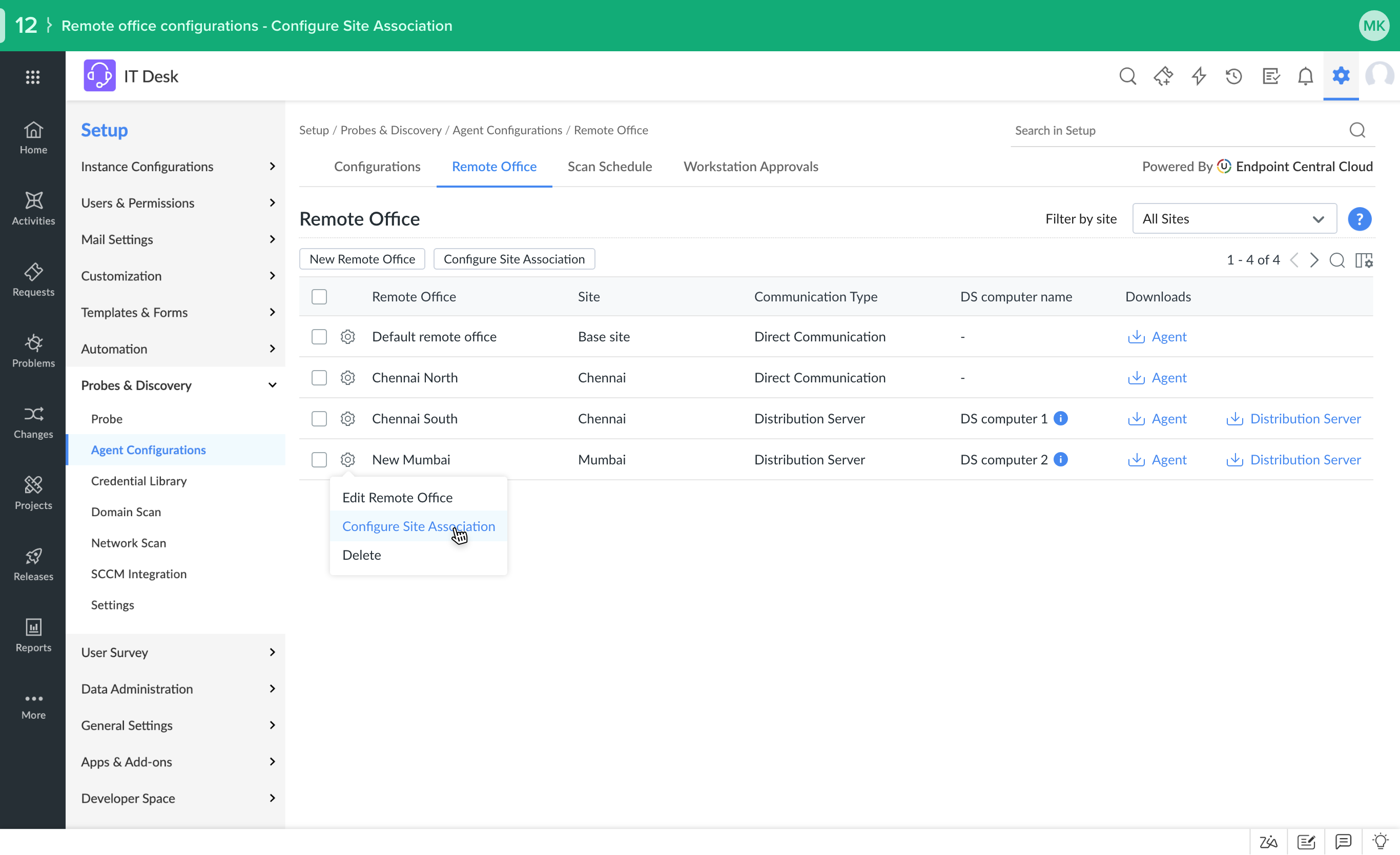Viewport: 1400px width, 855px height.
Task: Open notifications bell icon
Action: [x=1305, y=76]
